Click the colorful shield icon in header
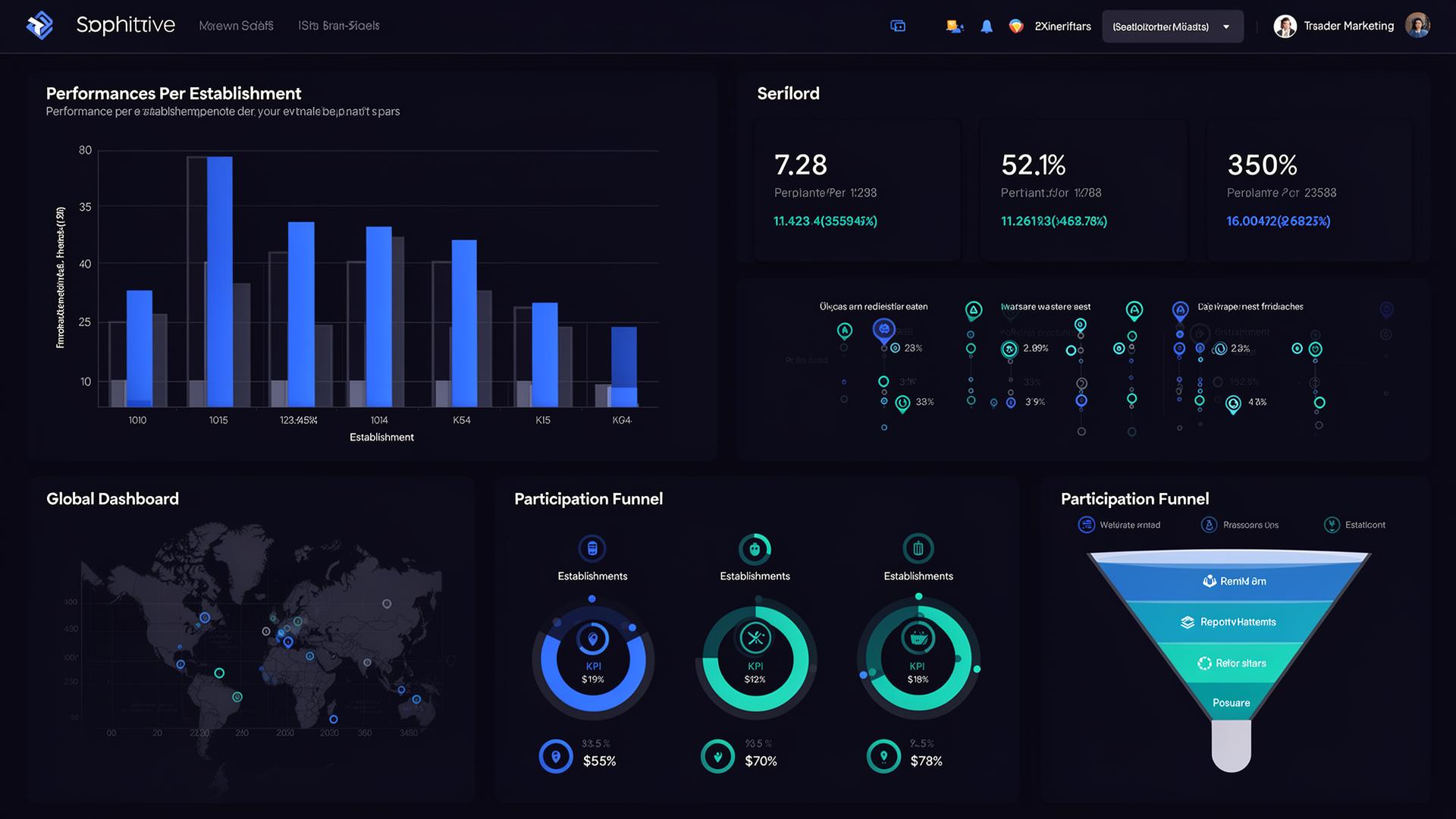This screenshot has height=819, width=1456. click(1016, 27)
